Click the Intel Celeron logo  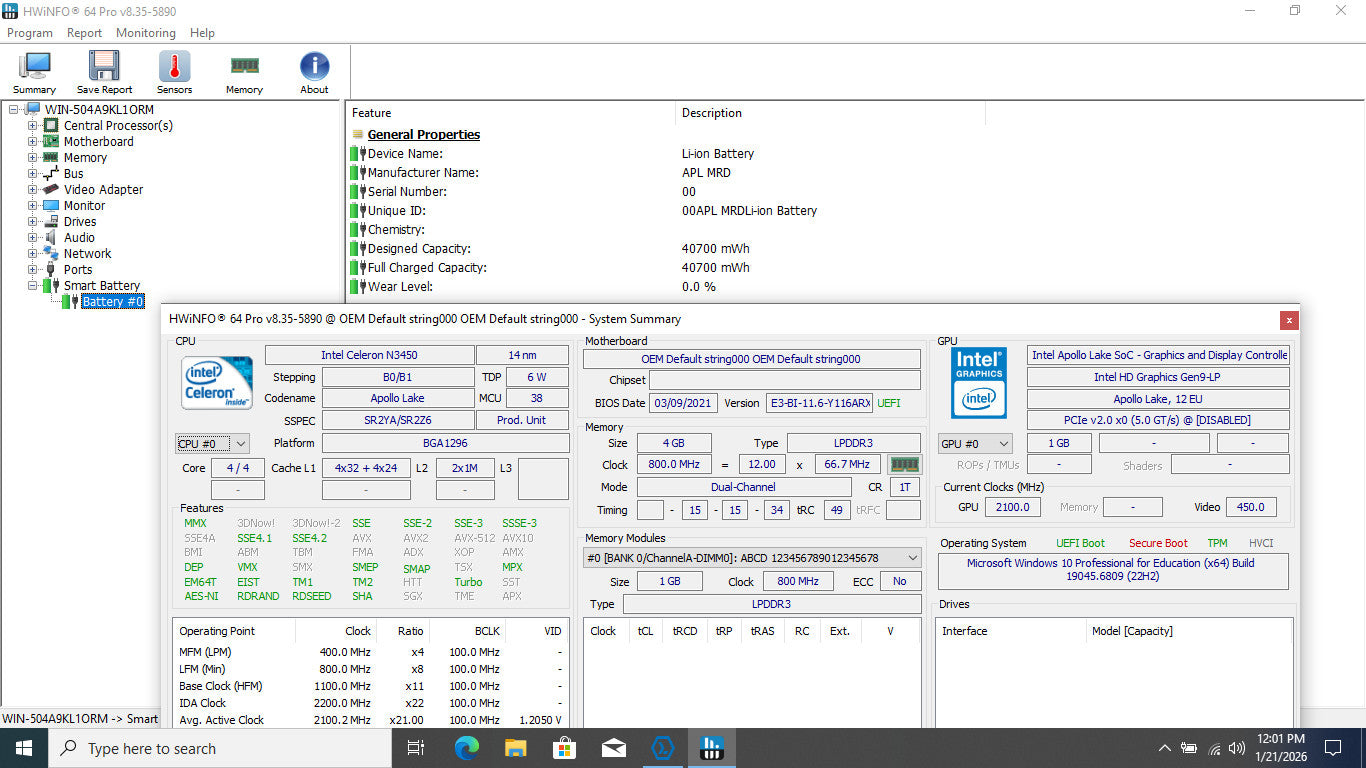tap(217, 384)
